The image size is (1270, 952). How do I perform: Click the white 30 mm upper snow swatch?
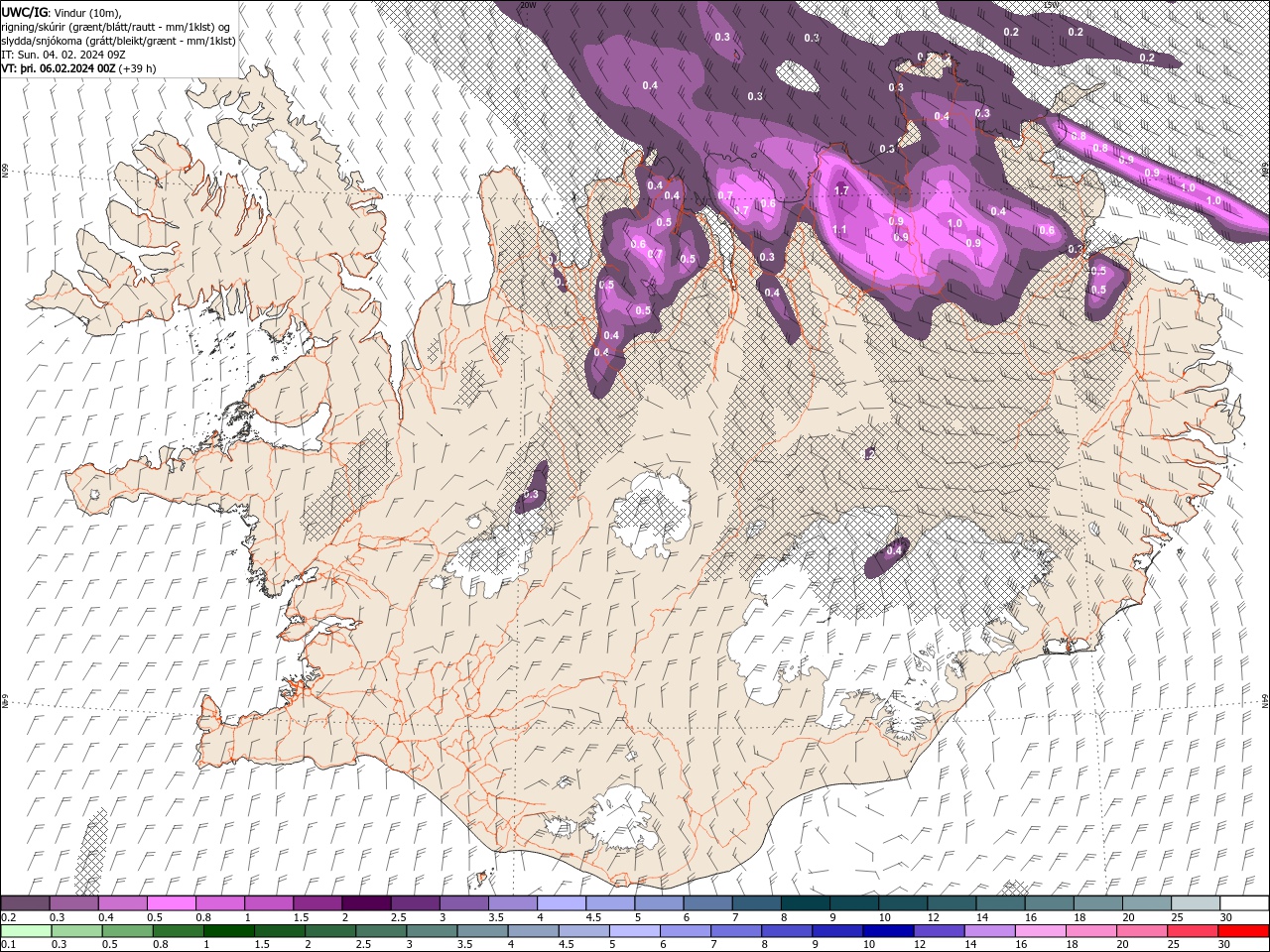[x=1243, y=903]
